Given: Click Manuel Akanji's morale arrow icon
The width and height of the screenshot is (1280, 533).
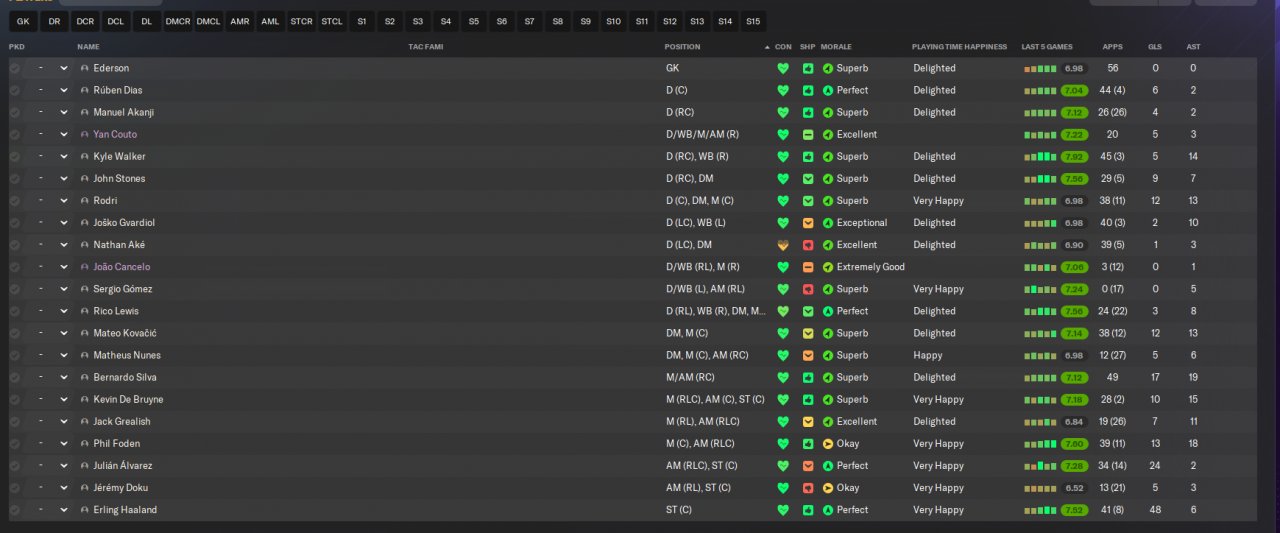Looking at the screenshot, I should 828,112.
